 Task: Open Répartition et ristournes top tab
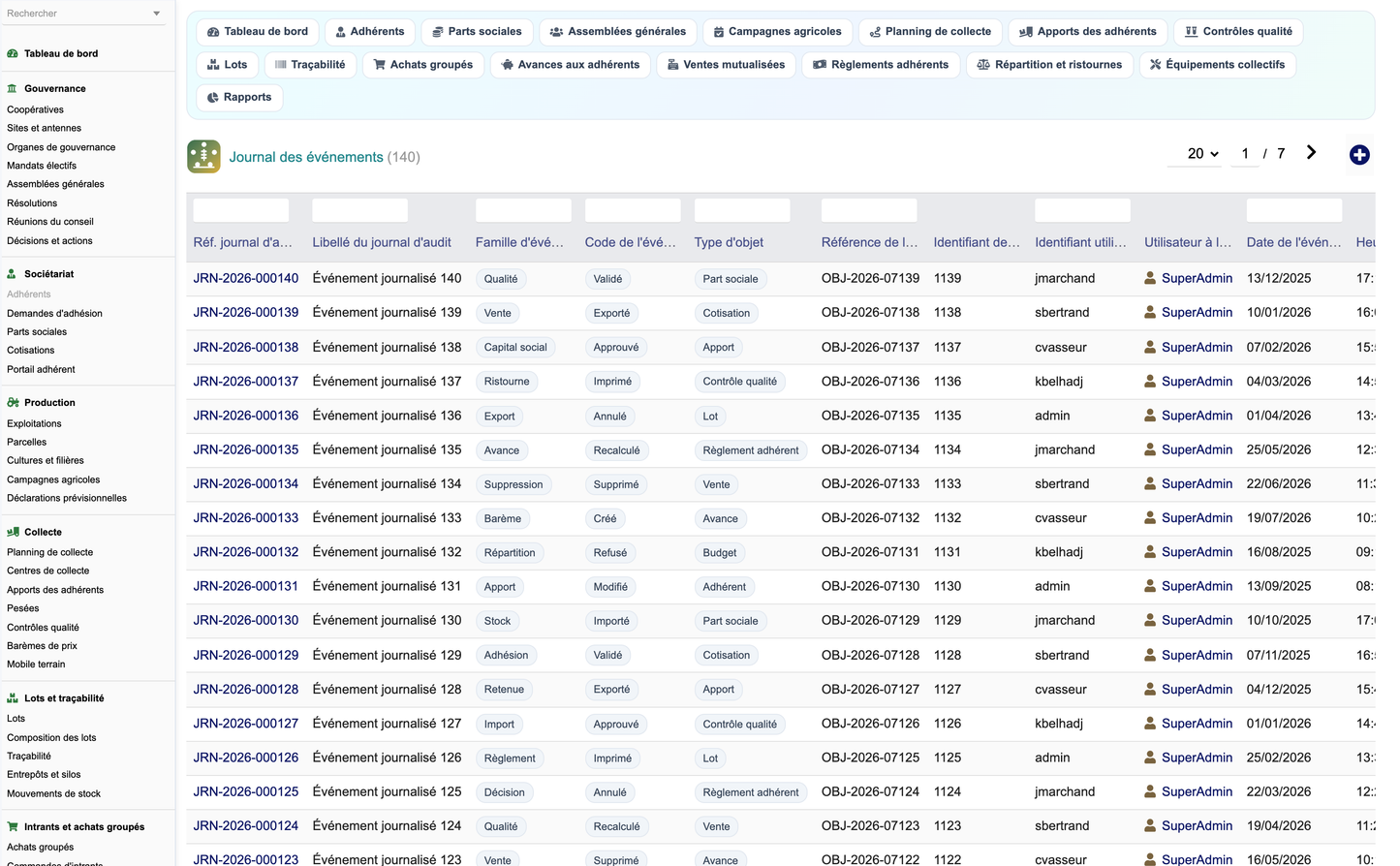1049,65
